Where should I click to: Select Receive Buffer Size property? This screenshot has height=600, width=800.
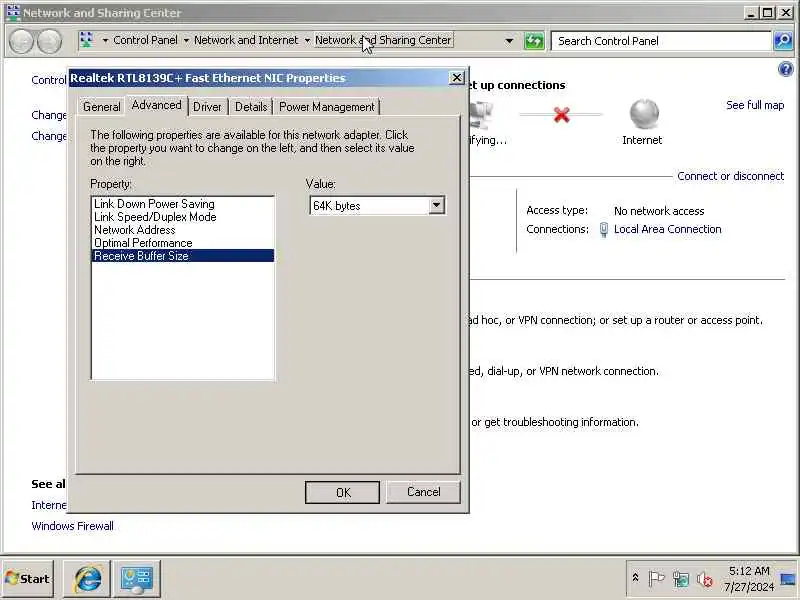pyautogui.click(x=183, y=256)
